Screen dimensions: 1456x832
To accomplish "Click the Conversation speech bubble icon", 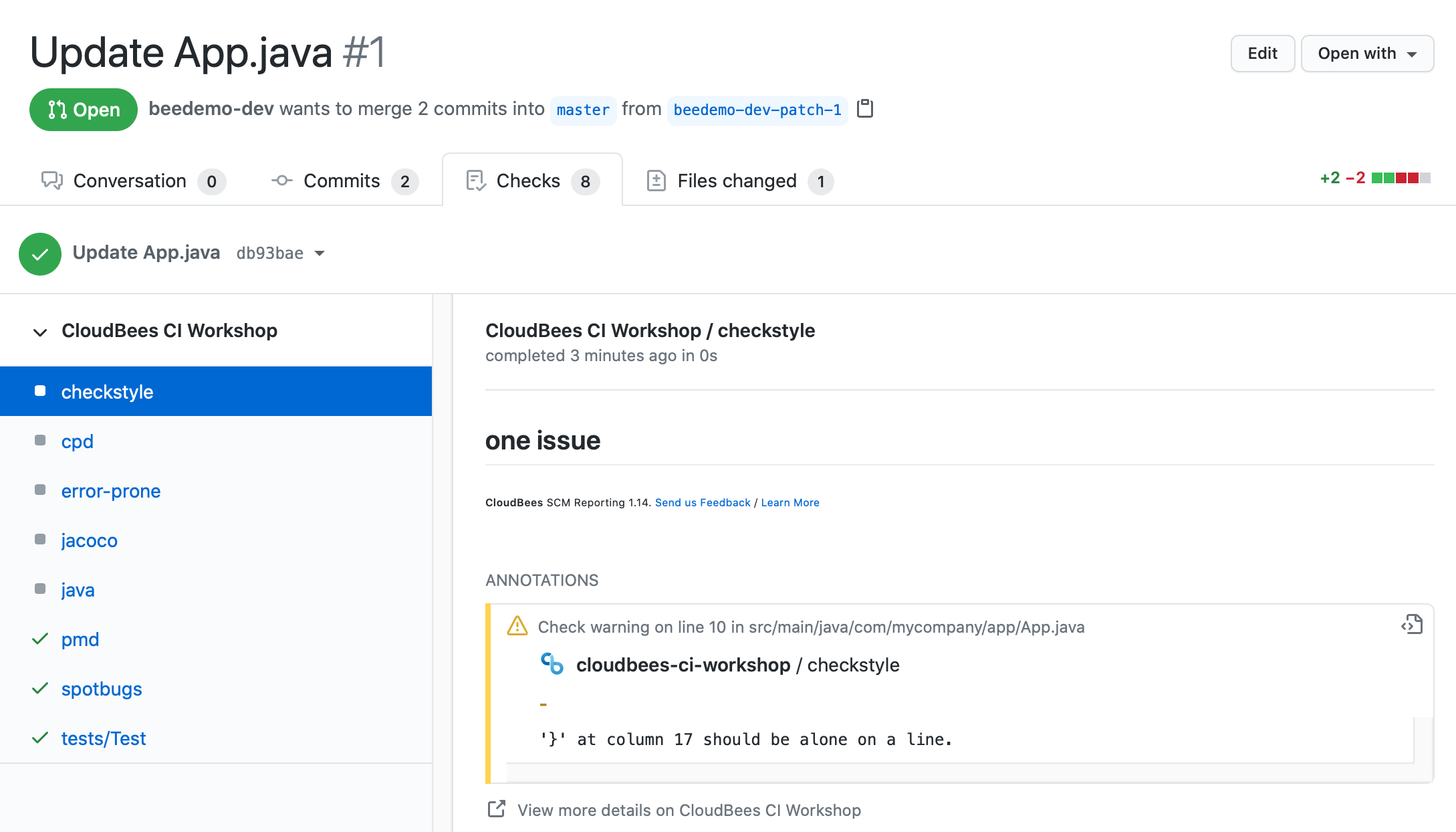I will (51, 180).
